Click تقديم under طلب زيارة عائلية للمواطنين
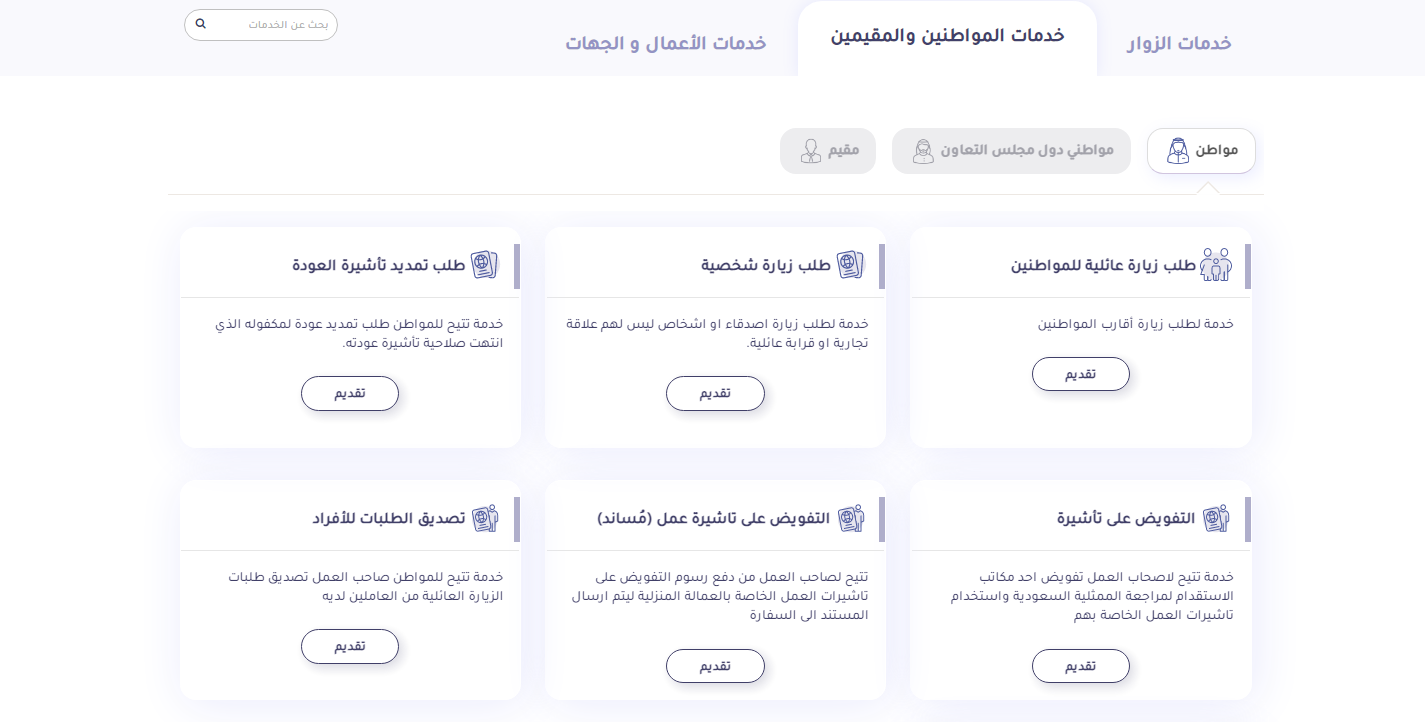Viewport: 1425px width, 722px height. pyautogui.click(x=1081, y=374)
